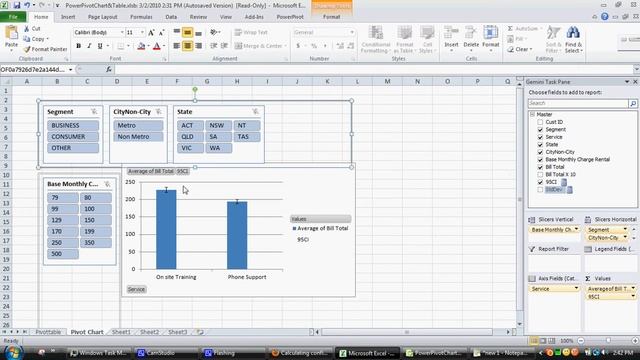The width and height of the screenshot is (640, 360).
Task: Click the Format cells icon
Action: click(x=491, y=33)
